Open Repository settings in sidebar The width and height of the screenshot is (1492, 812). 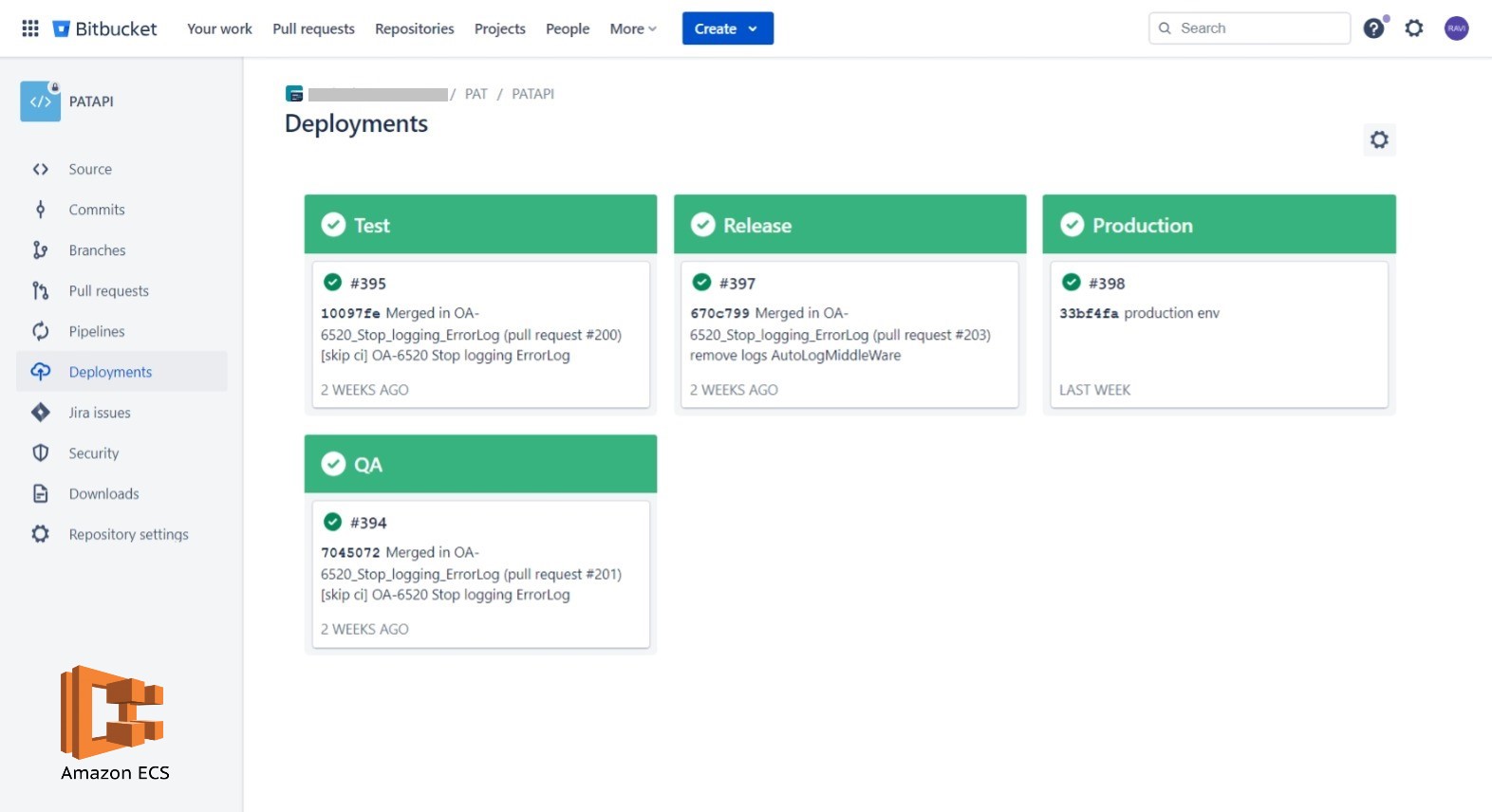[128, 534]
